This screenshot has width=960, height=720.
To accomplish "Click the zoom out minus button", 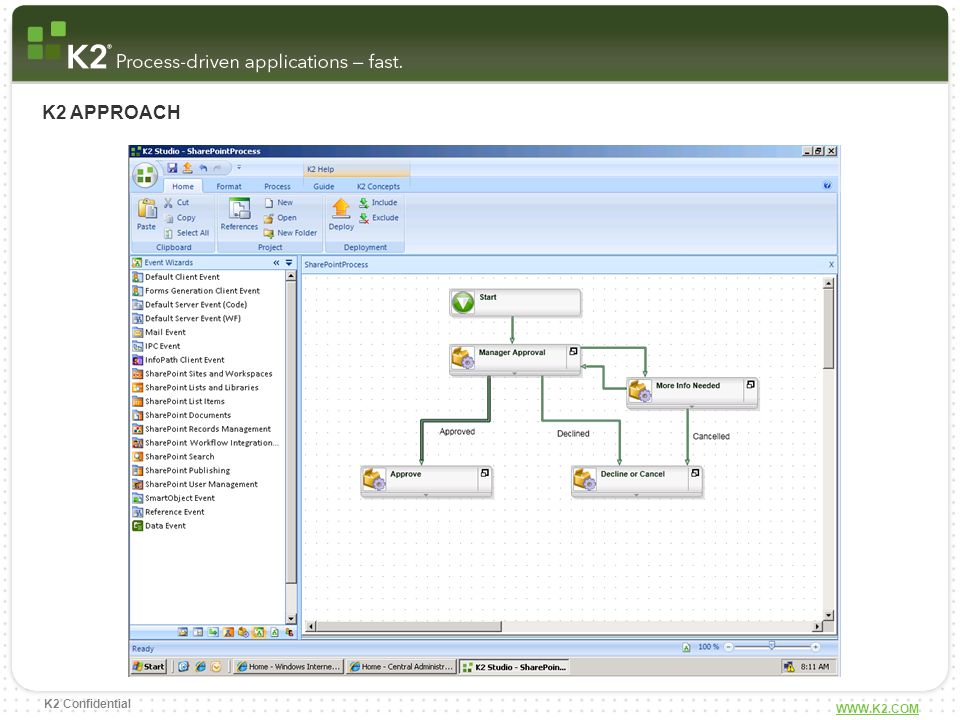I will pyautogui.click(x=729, y=647).
